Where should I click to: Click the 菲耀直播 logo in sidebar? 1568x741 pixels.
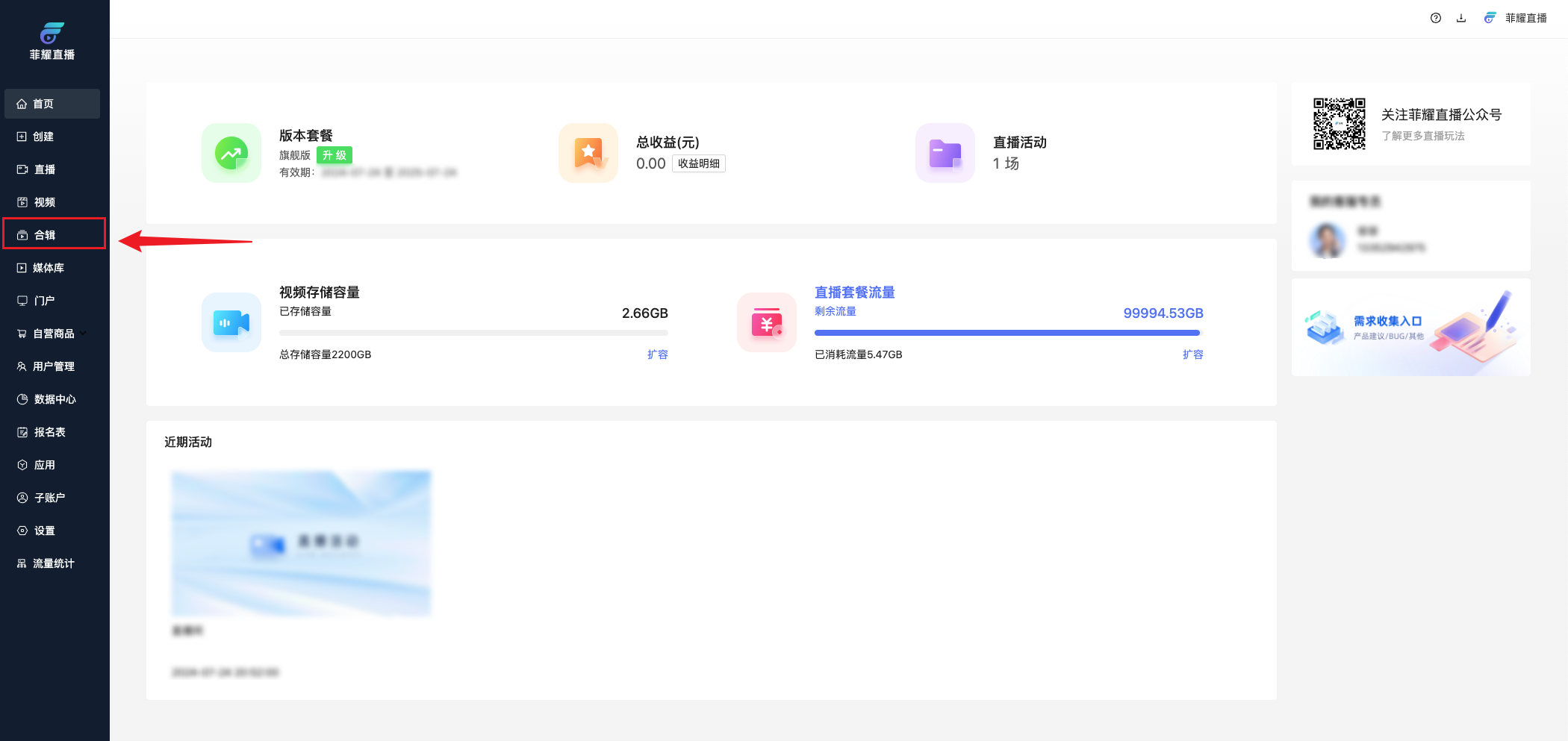(52, 41)
